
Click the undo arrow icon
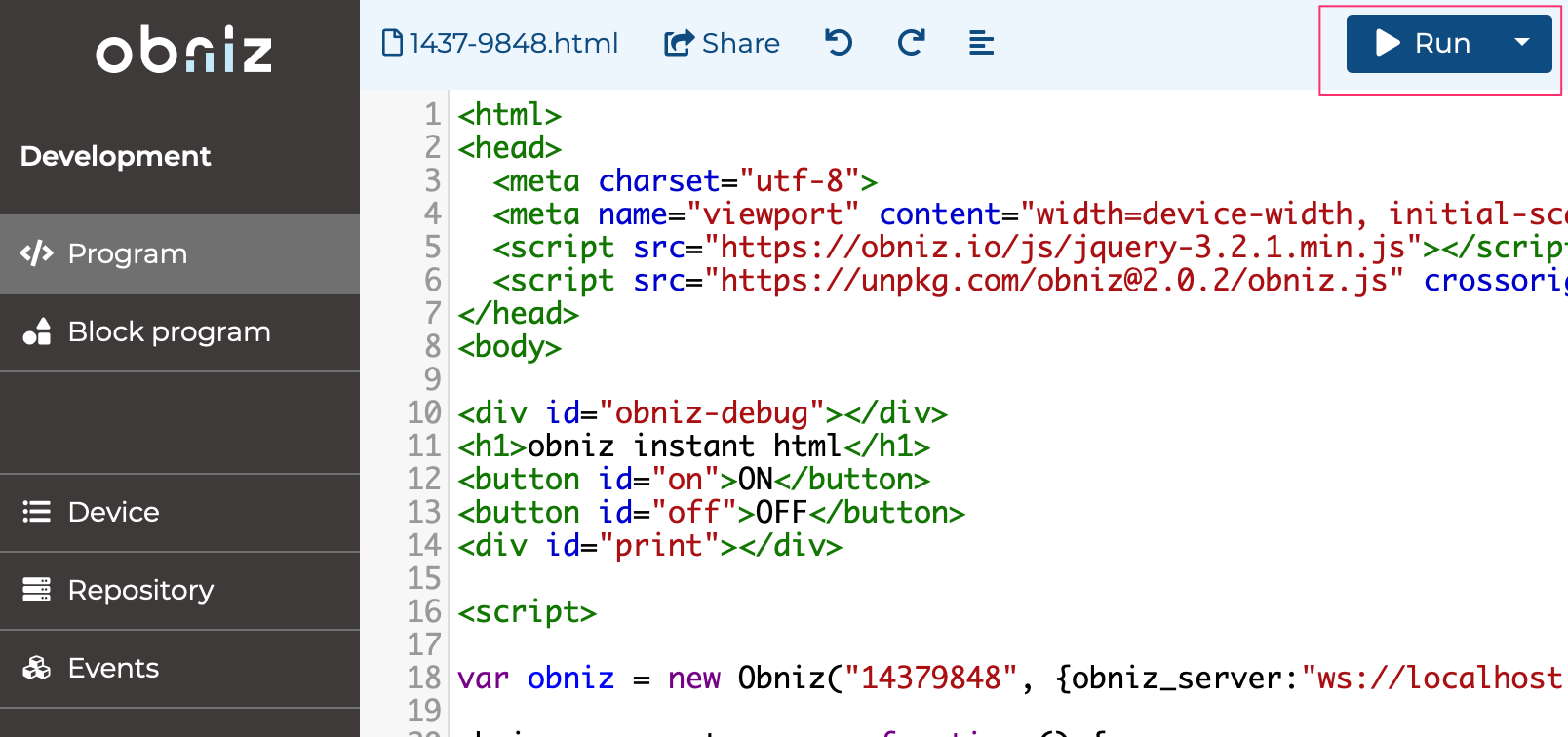pyautogui.click(x=839, y=43)
